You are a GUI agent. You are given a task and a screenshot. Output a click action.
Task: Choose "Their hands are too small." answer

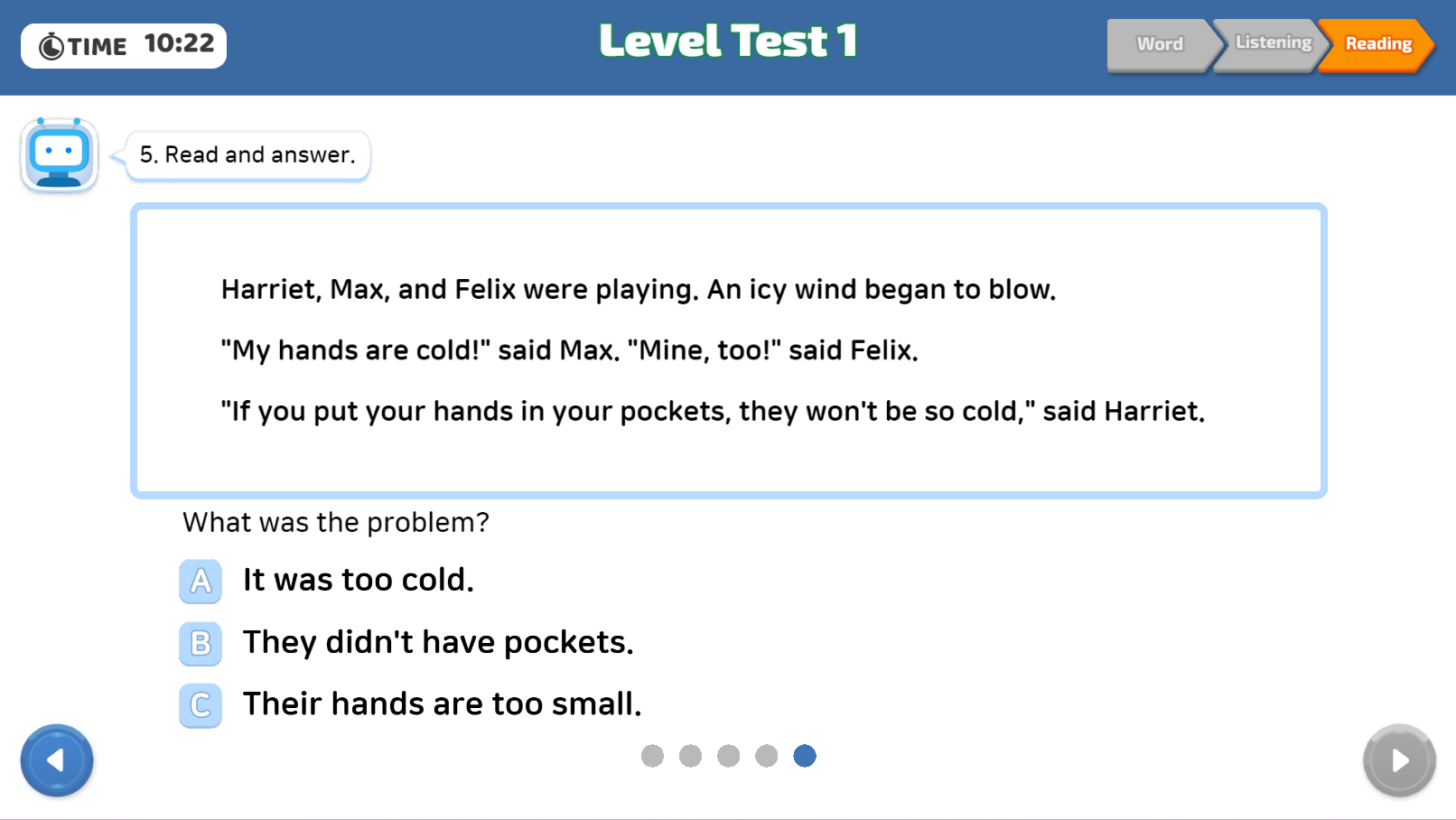coord(443,704)
